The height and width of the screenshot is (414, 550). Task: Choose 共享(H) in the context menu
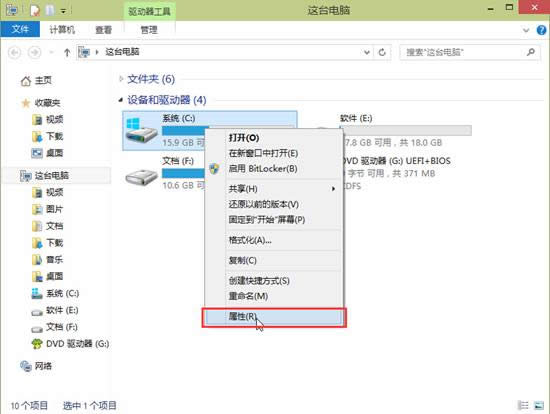coord(243,189)
